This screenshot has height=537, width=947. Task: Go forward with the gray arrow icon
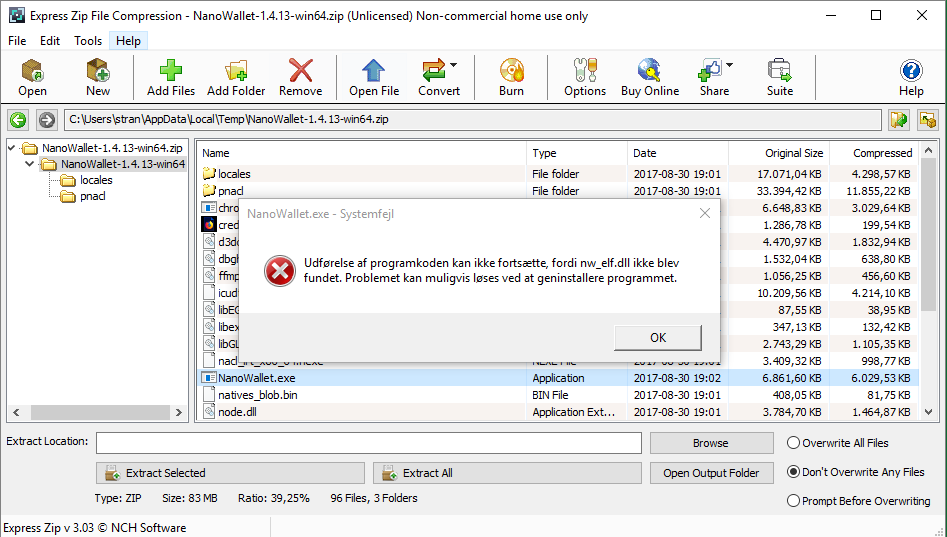pos(46,120)
